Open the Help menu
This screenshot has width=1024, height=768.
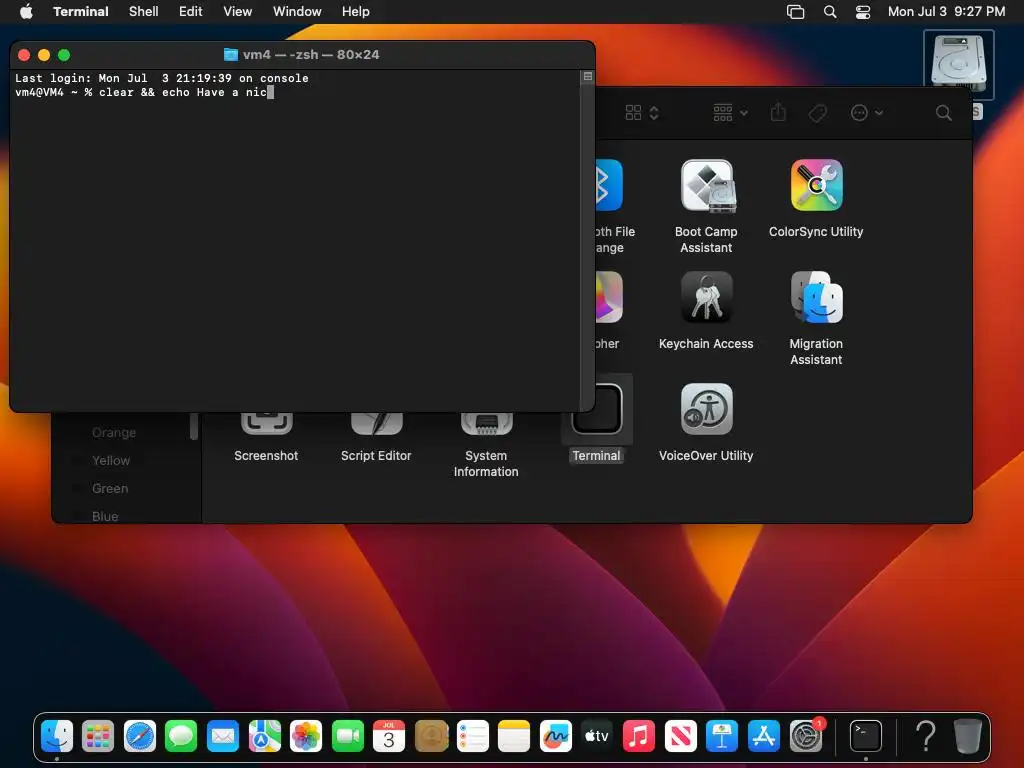[x=356, y=11]
